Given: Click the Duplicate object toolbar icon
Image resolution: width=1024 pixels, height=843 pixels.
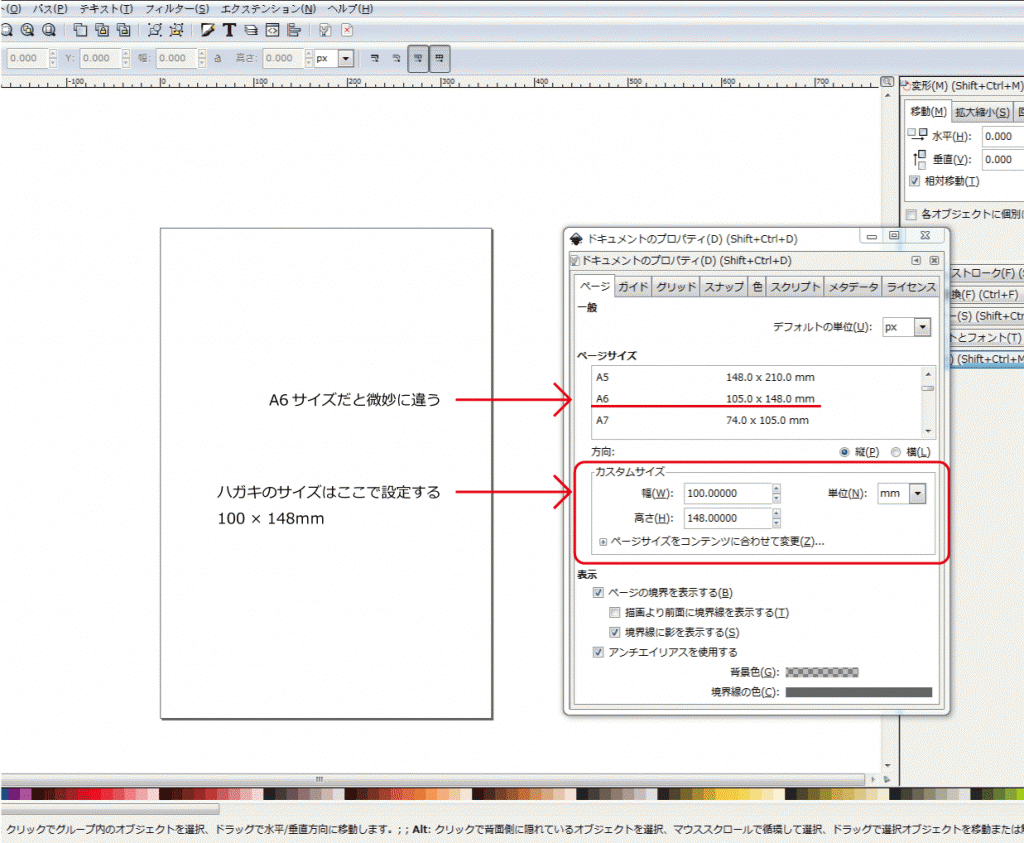Looking at the screenshot, I should (x=80, y=30).
